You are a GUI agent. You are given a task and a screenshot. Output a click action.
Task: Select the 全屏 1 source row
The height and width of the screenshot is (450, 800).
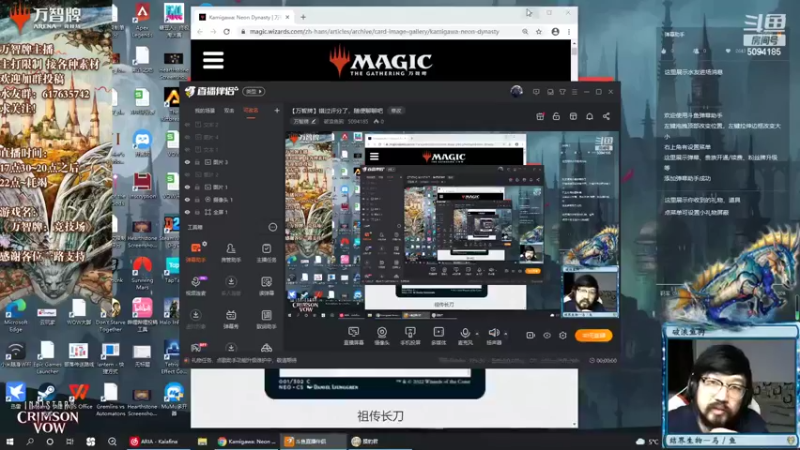pos(232,212)
